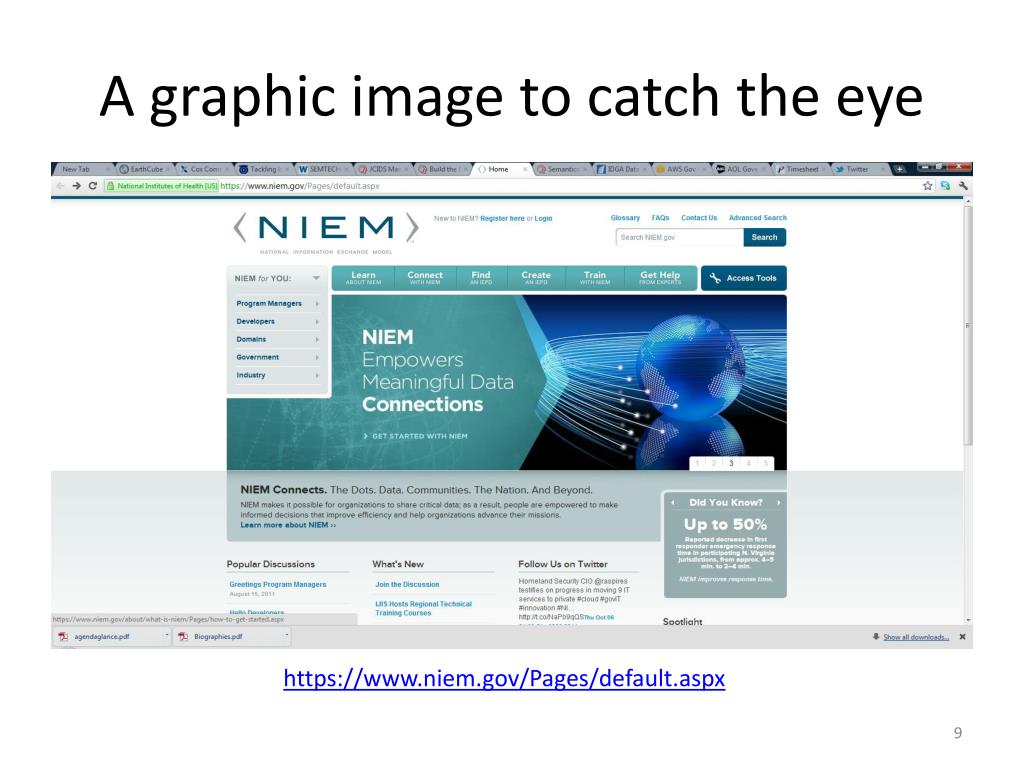Open Greetings Program Managers discussion

click(278, 585)
